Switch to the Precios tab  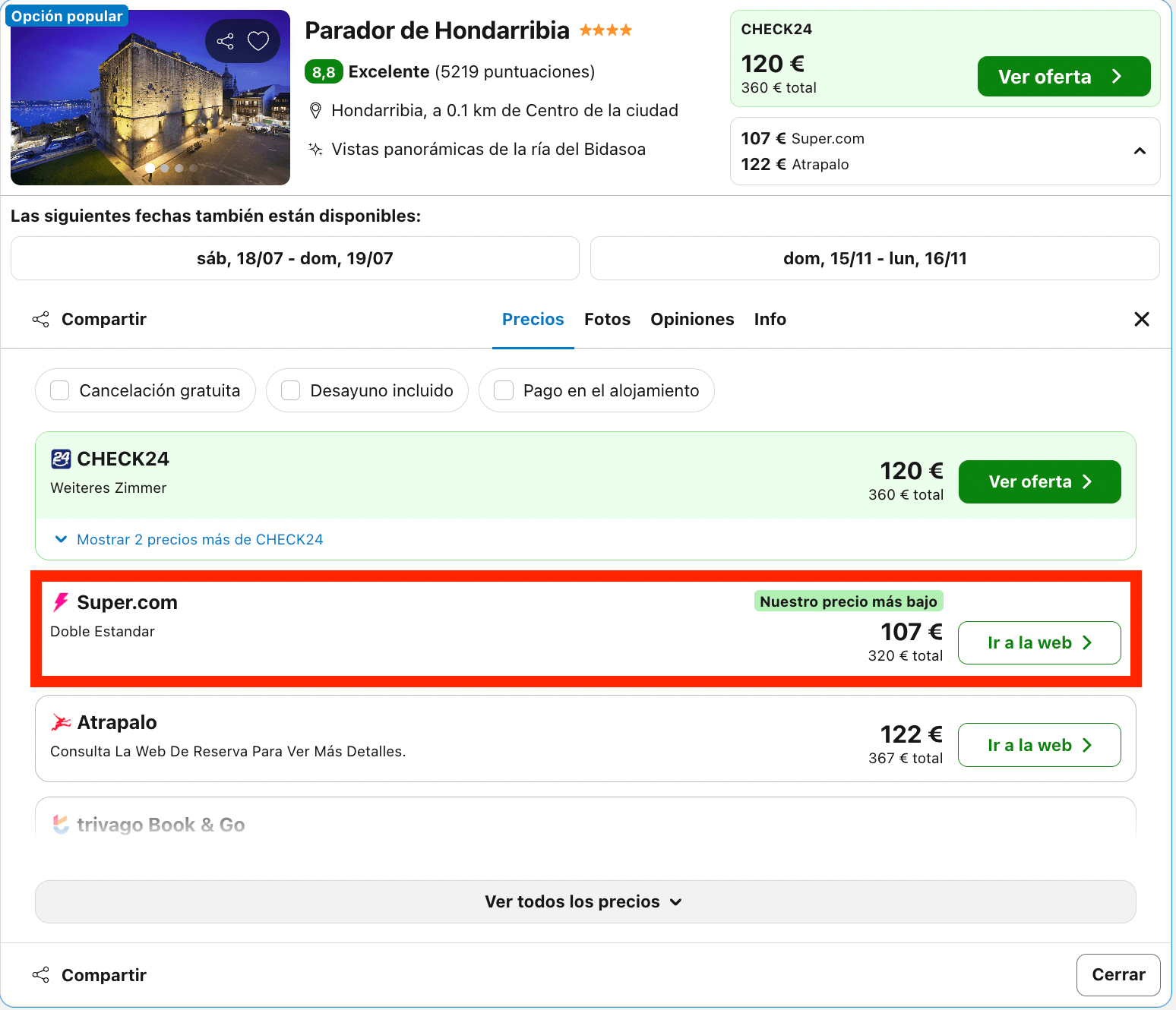pyautogui.click(x=533, y=320)
